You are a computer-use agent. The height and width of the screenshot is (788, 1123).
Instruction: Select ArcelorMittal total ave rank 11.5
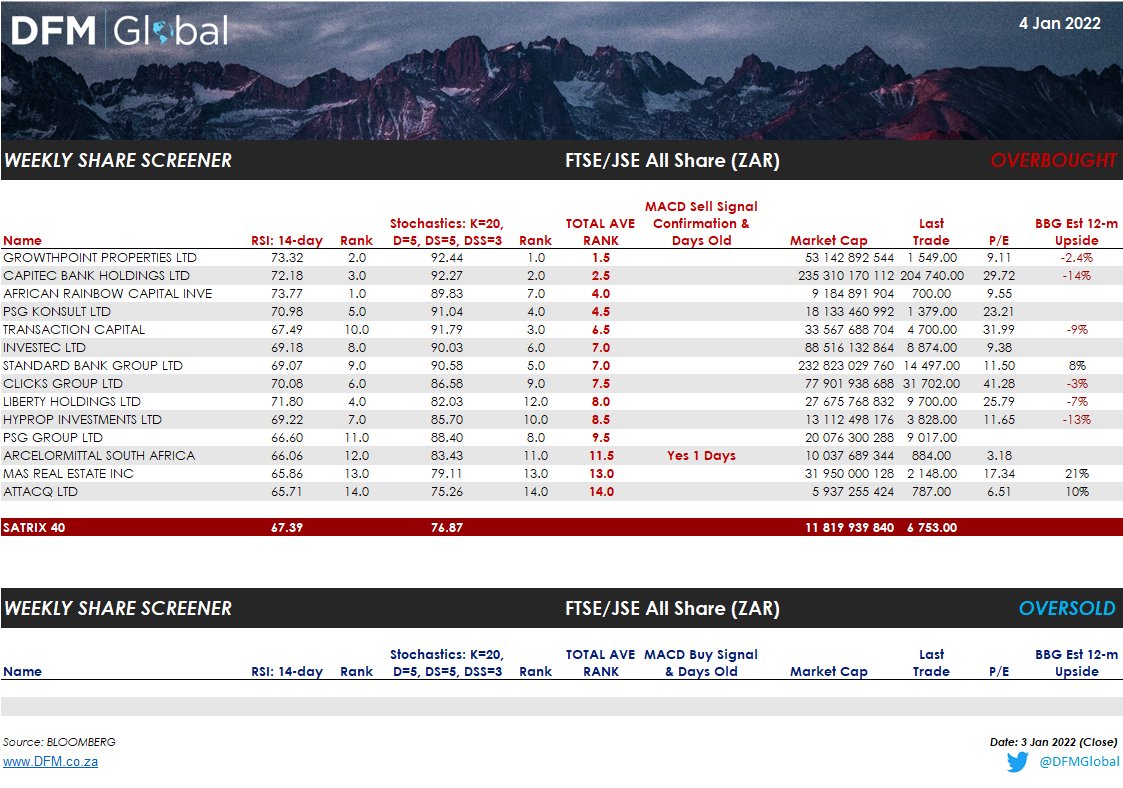point(601,455)
